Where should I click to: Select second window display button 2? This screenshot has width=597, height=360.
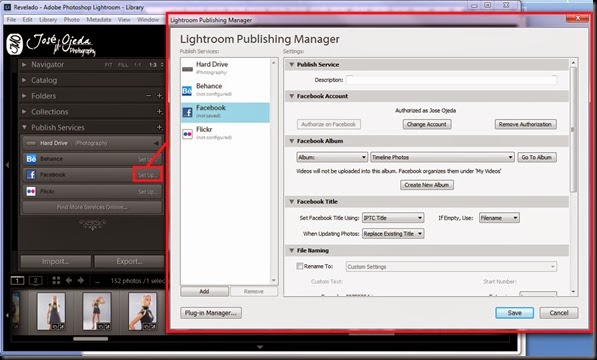click(x=35, y=281)
